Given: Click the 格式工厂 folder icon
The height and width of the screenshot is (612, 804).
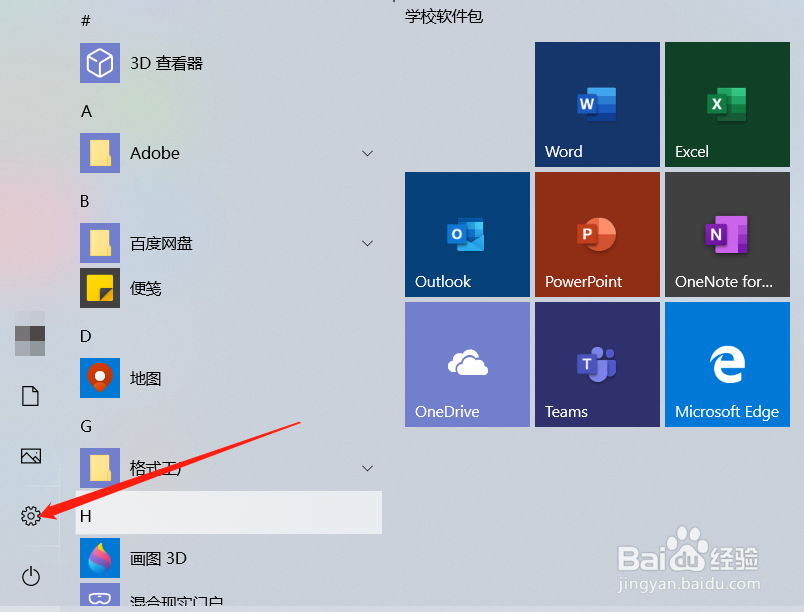Looking at the screenshot, I should pyautogui.click(x=100, y=468).
